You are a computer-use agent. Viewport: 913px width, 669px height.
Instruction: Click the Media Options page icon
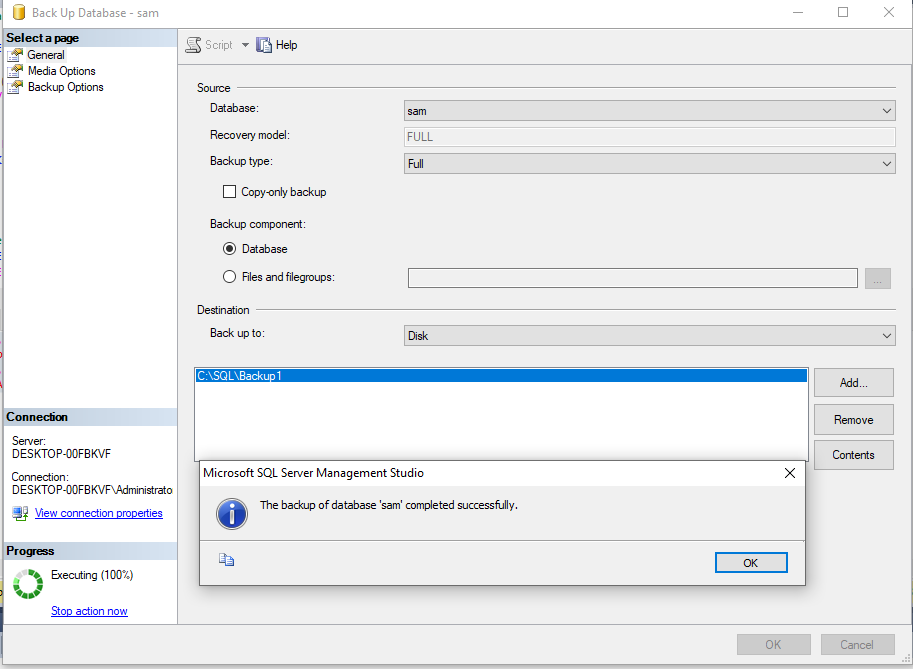pyautogui.click(x=15, y=71)
